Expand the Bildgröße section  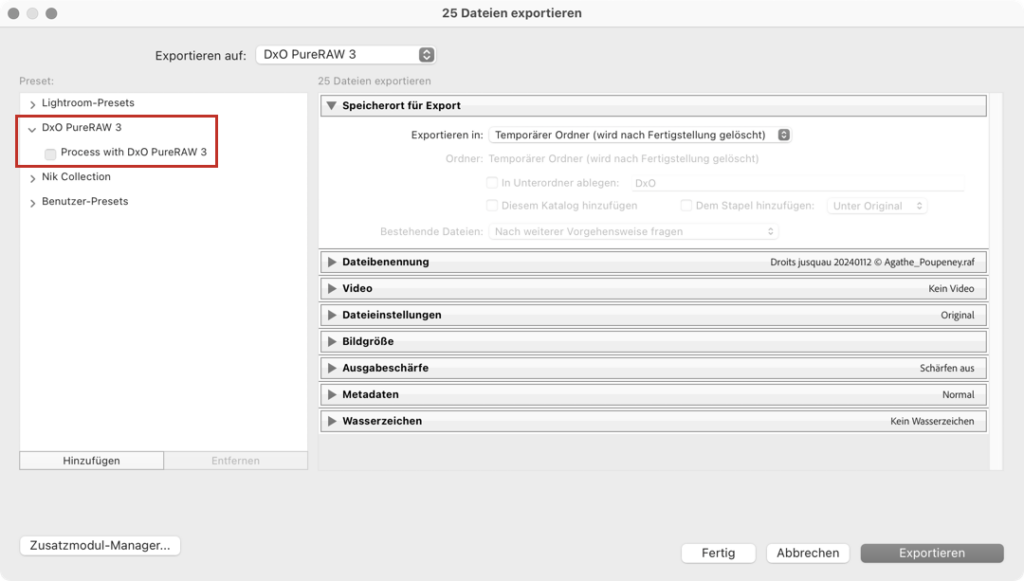332,341
